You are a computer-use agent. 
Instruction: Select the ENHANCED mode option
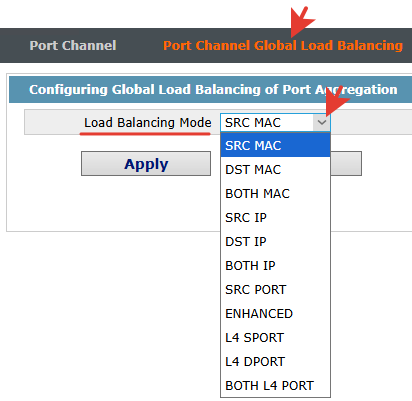[275, 313]
